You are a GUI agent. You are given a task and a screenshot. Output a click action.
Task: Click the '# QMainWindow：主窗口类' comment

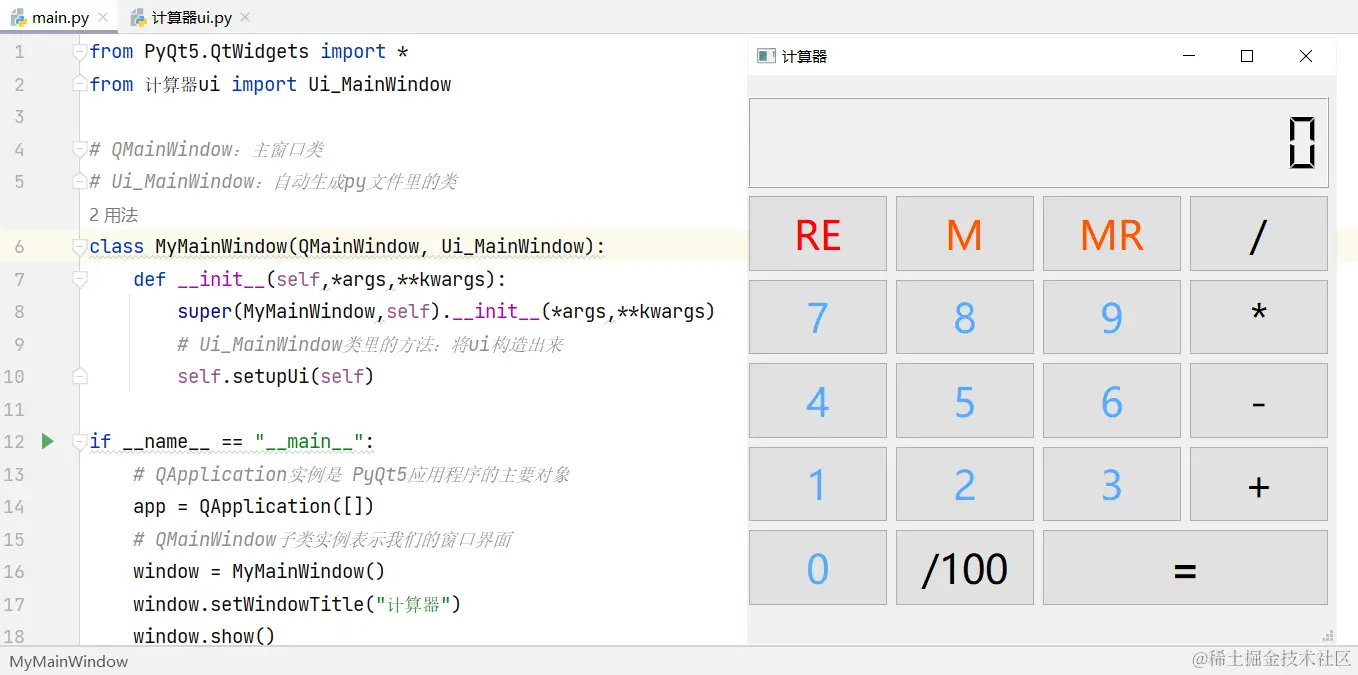[206, 149]
